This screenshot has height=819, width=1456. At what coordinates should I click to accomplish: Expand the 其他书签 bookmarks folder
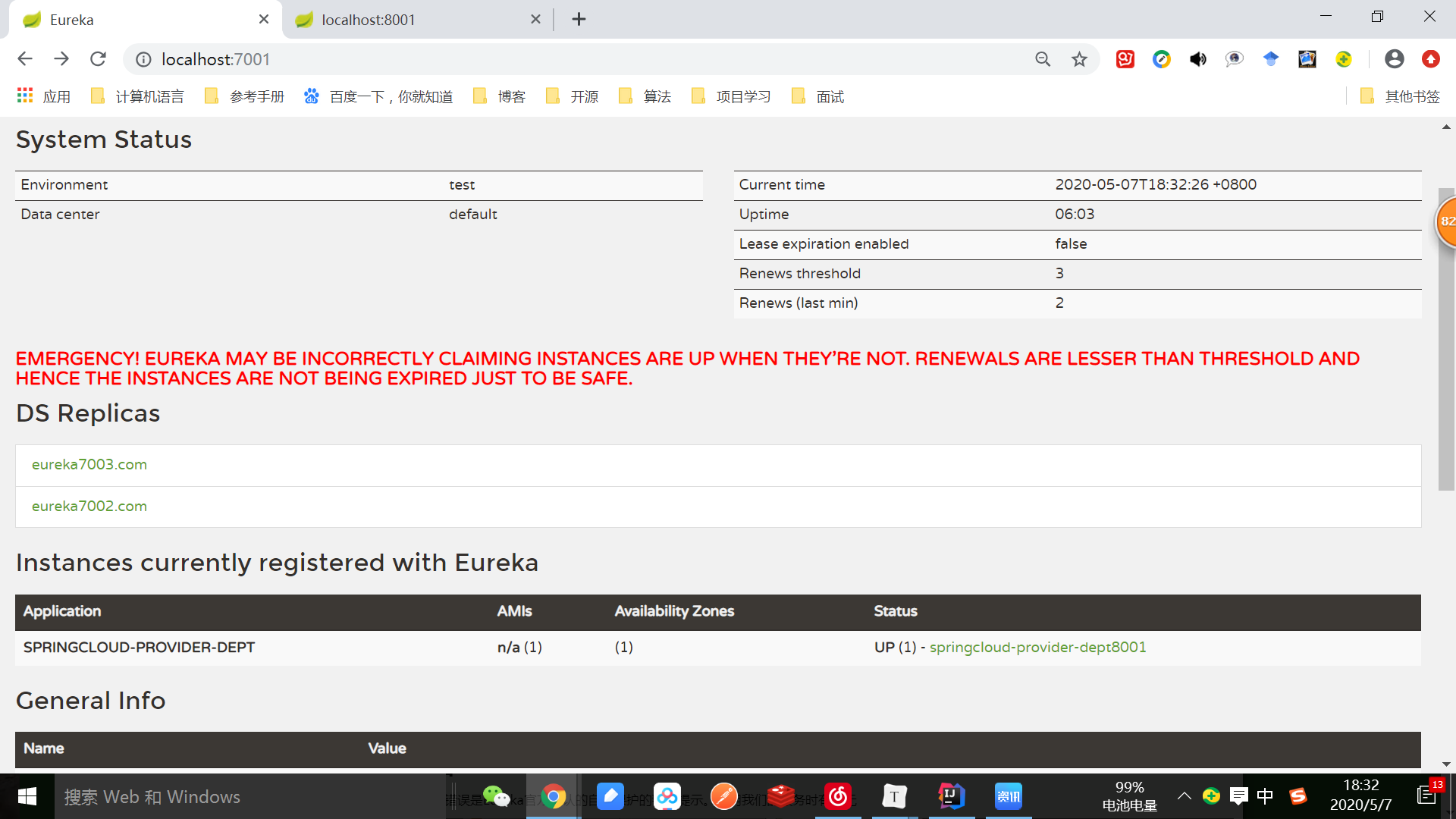click(x=1400, y=96)
